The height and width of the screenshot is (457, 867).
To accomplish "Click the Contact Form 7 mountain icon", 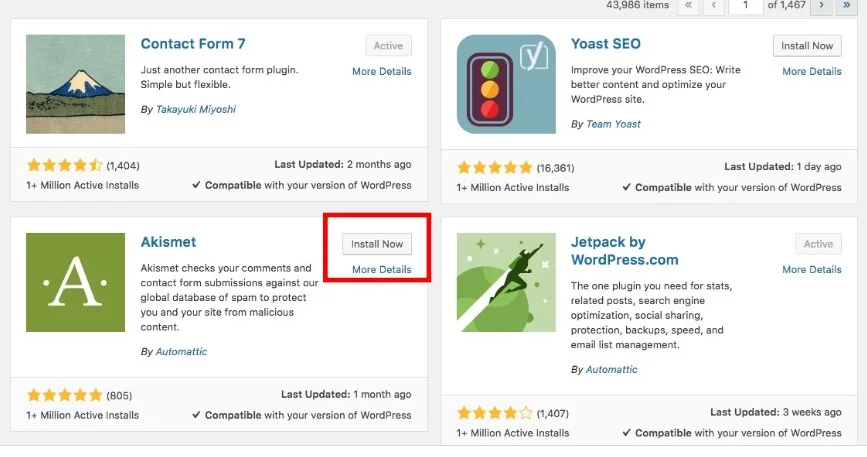I will 75,84.
